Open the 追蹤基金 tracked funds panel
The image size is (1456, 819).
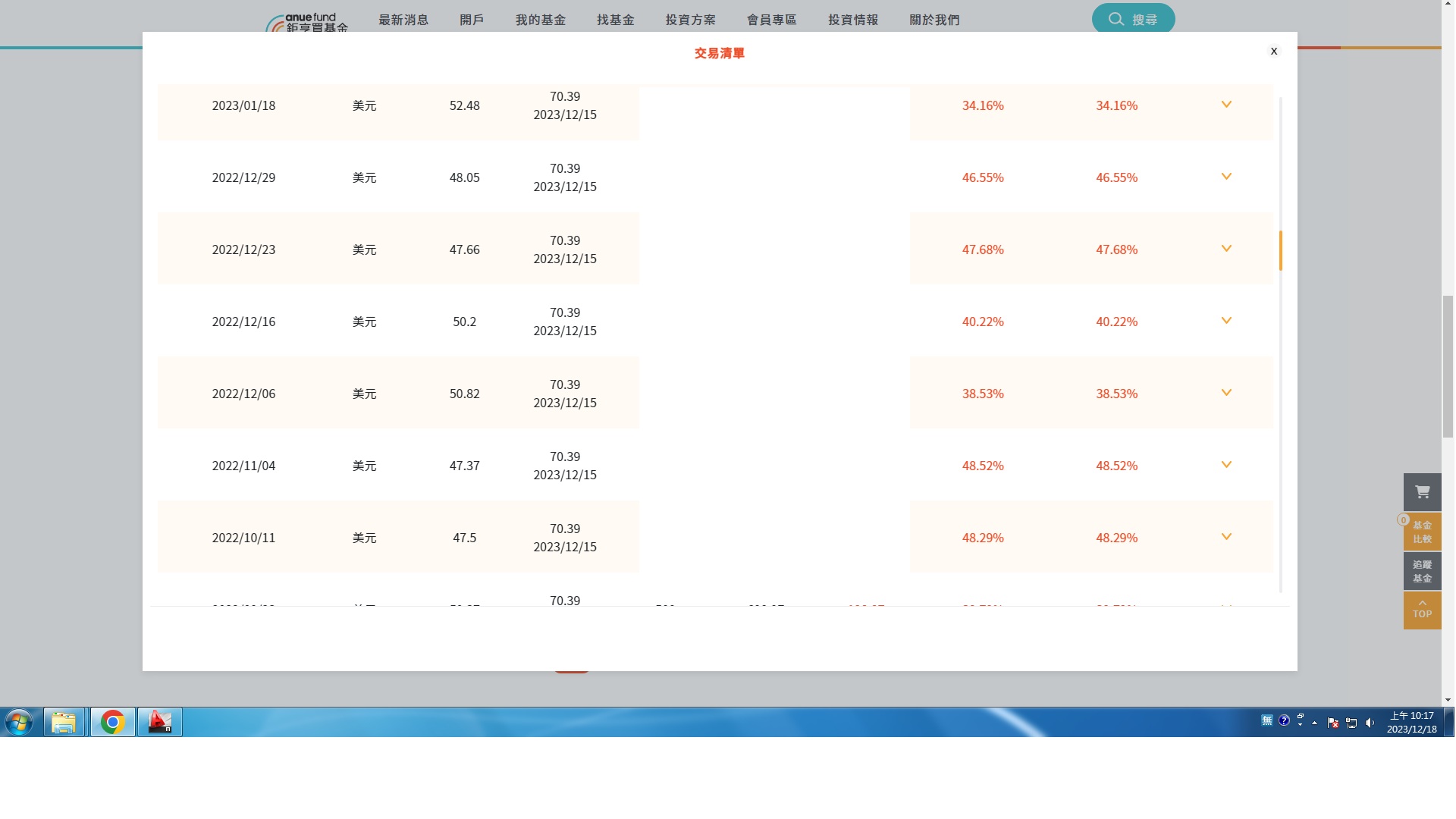click(1422, 570)
